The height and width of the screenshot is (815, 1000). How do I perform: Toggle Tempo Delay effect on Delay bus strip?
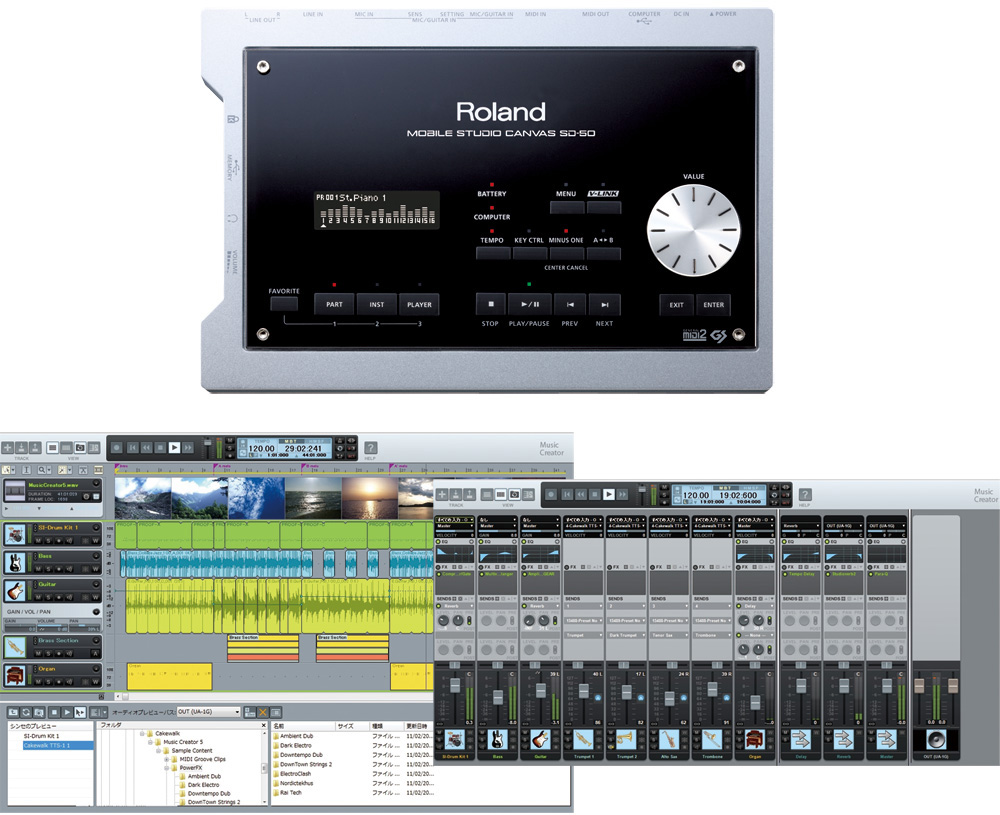pos(785,574)
